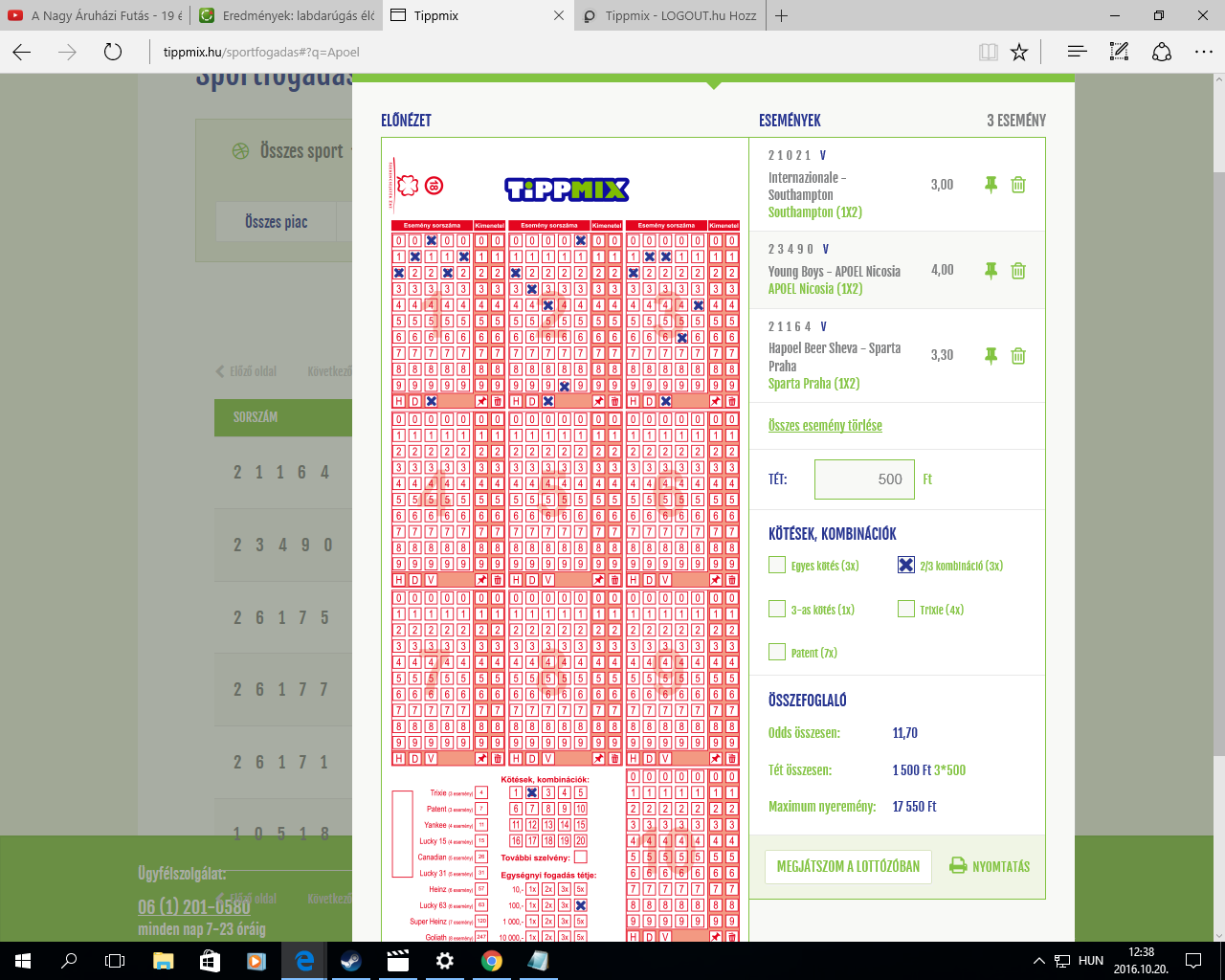Click the SORSZÁM column header
Image resolution: width=1225 pixels, height=980 pixels.
coord(256,417)
